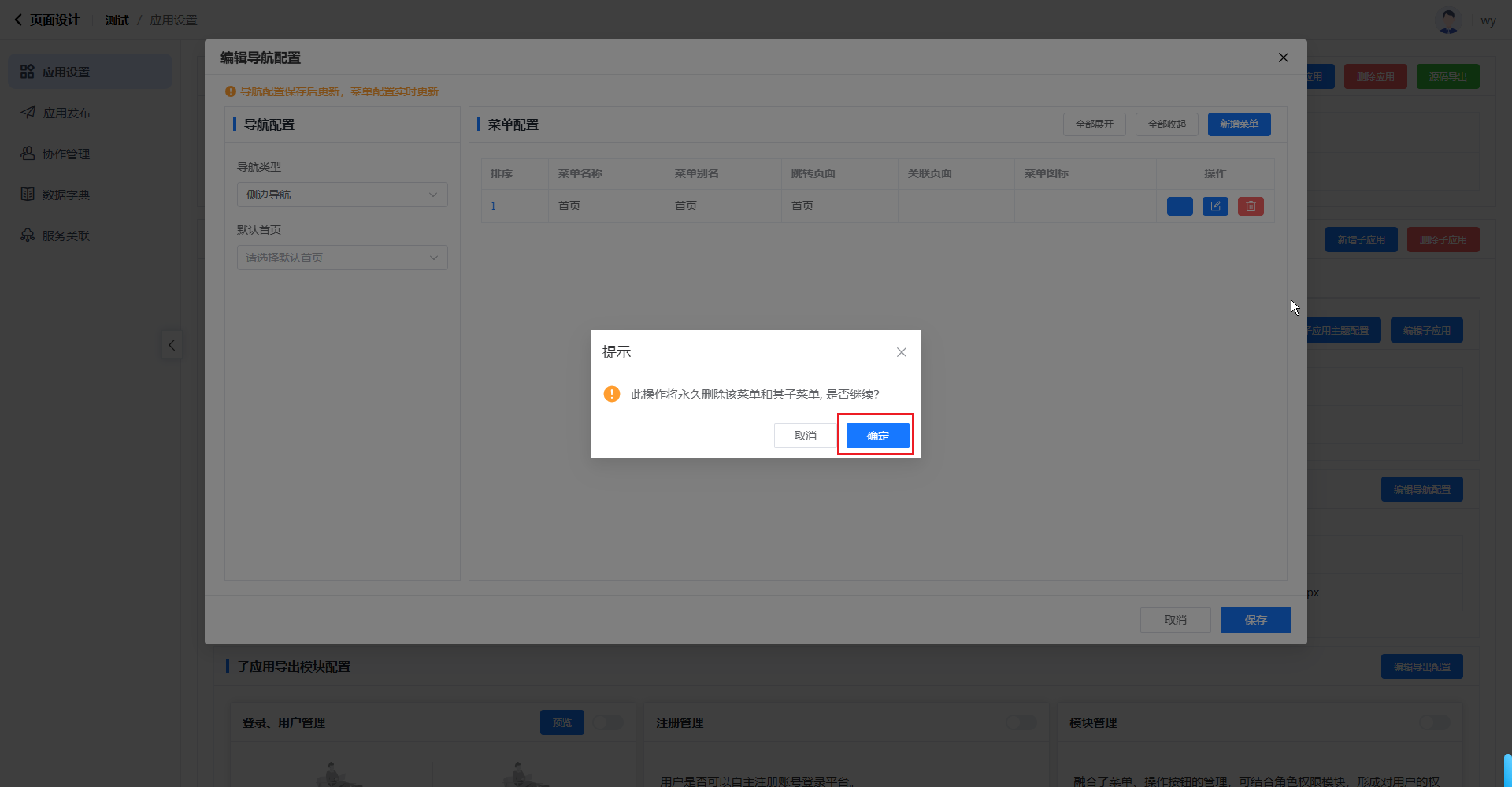Image resolution: width=1512 pixels, height=787 pixels.
Task: Click the edit menu pencil icon
Action: pos(1215,206)
